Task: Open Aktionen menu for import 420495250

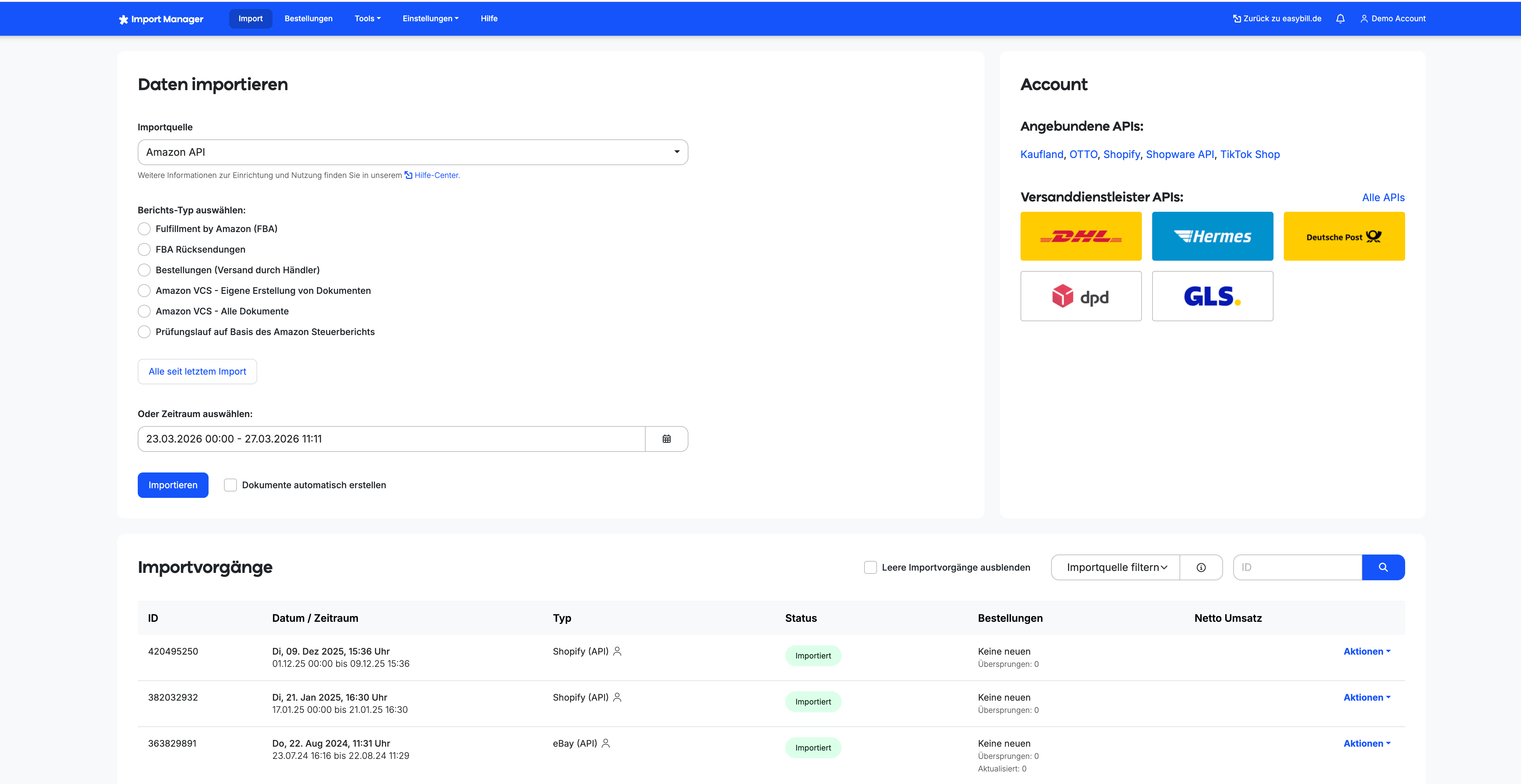Action: click(x=1366, y=651)
